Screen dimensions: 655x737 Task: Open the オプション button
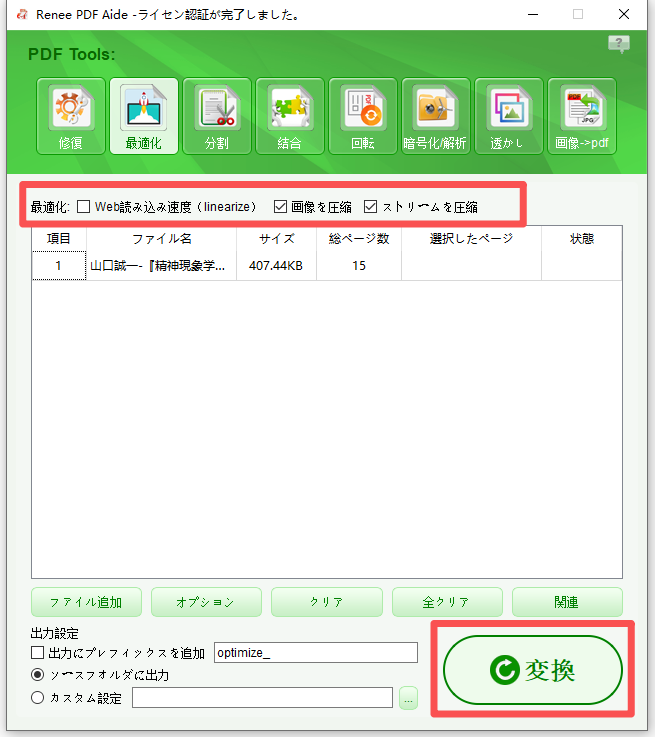[x=206, y=602]
